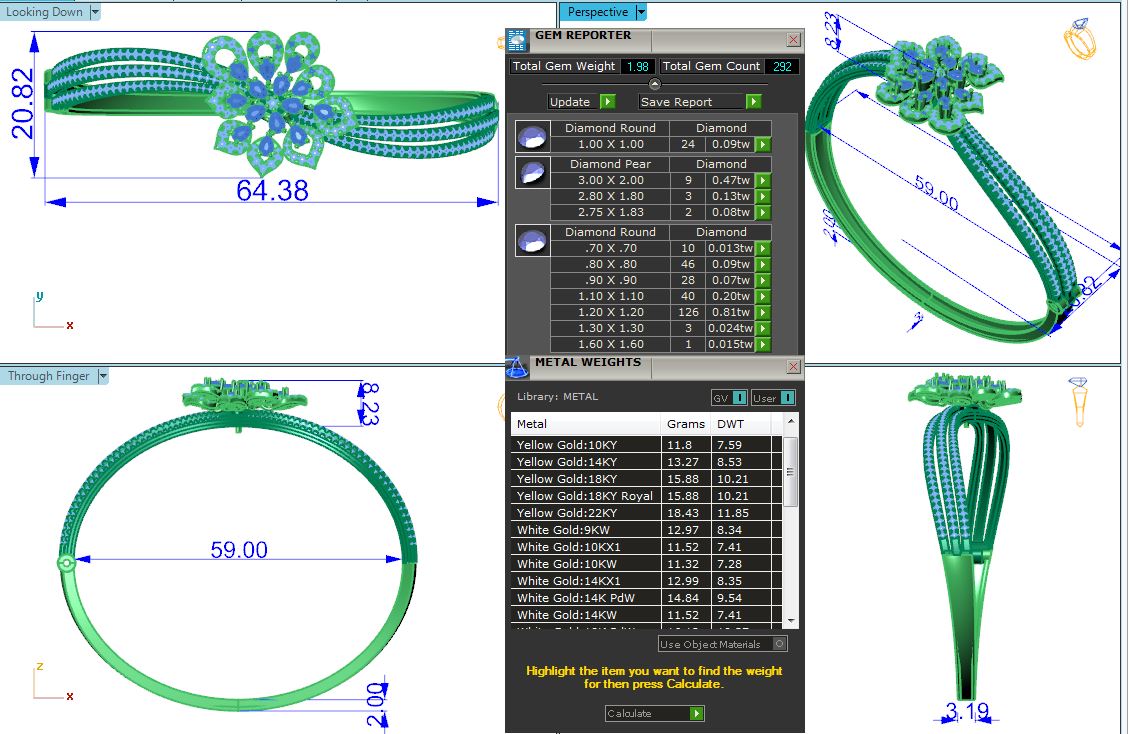Click ring icon in Perspective viewport
The height and width of the screenshot is (734, 1128).
[x=1081, y=40]
